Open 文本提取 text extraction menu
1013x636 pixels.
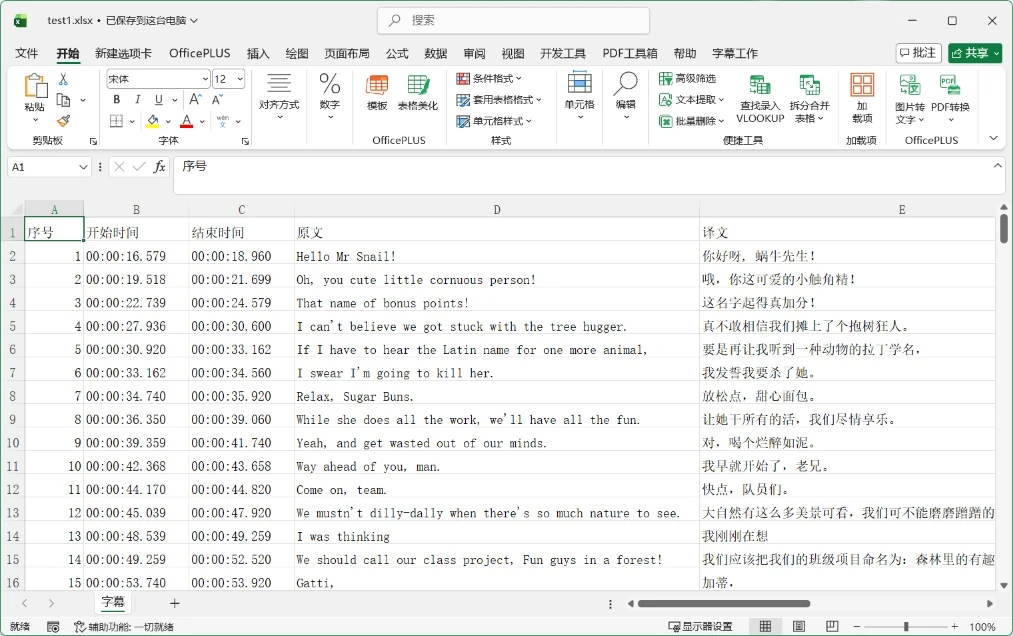coord(692,100)
